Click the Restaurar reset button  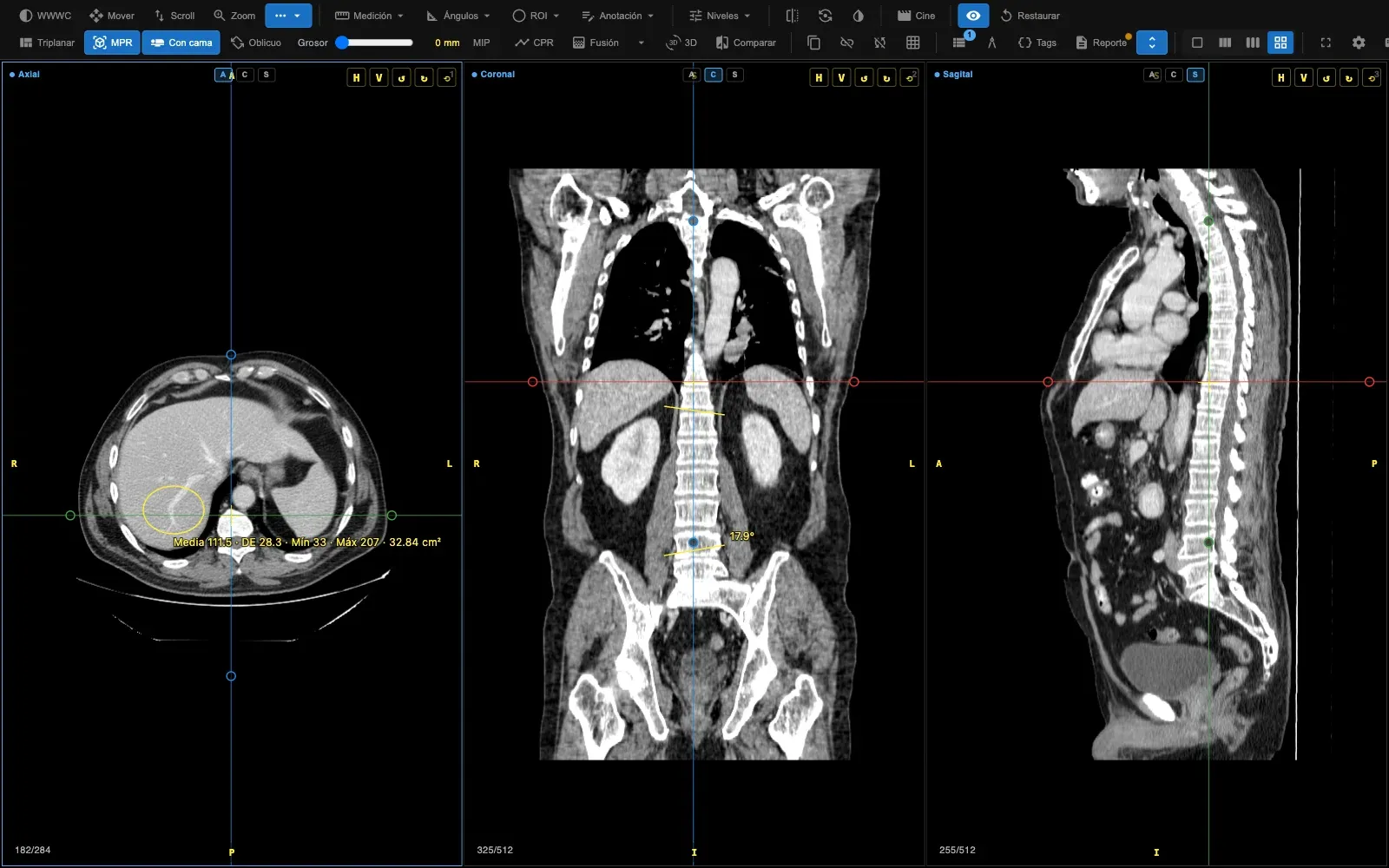(x=1030, y=16)
